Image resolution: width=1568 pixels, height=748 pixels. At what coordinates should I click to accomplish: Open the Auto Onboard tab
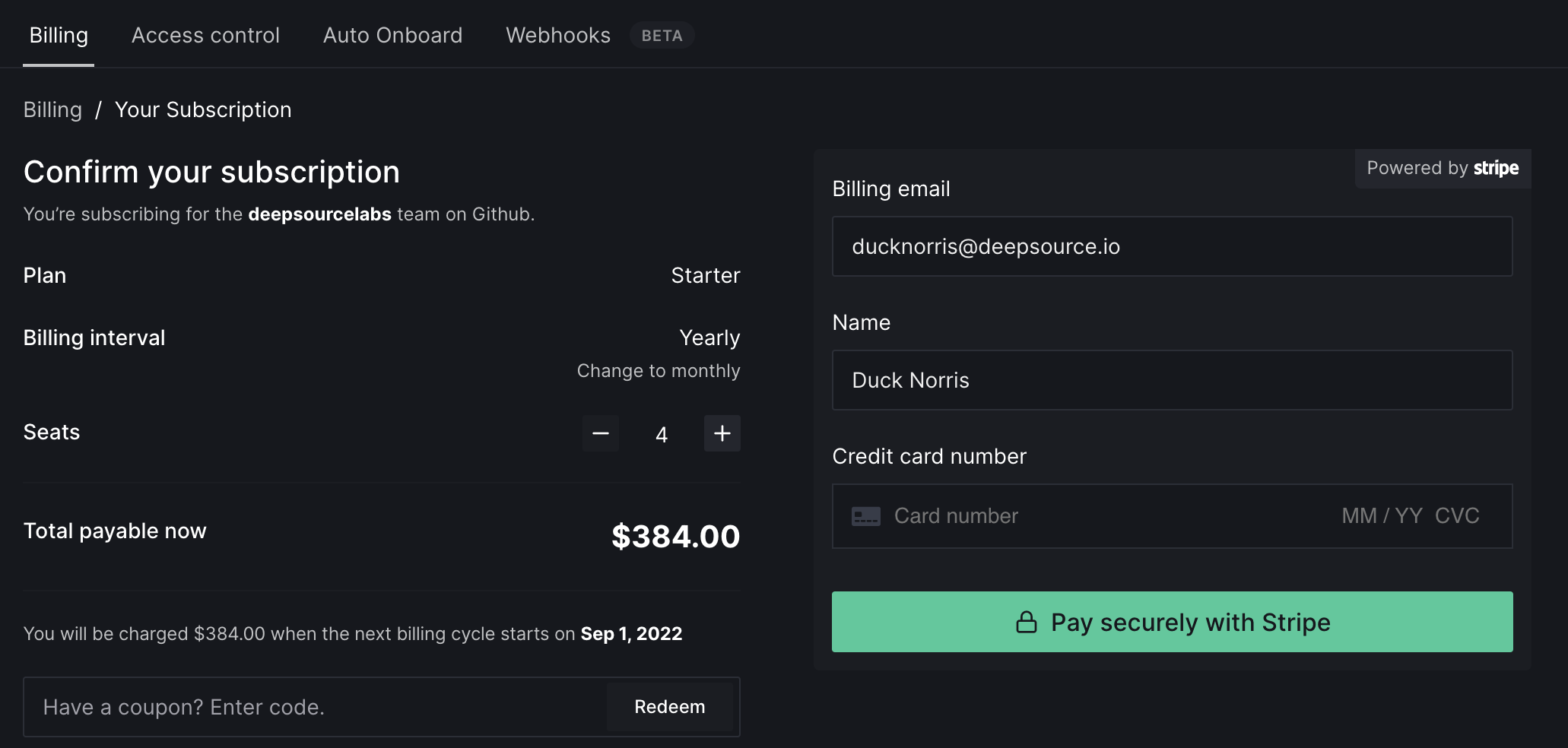click(x=392, y=35)
